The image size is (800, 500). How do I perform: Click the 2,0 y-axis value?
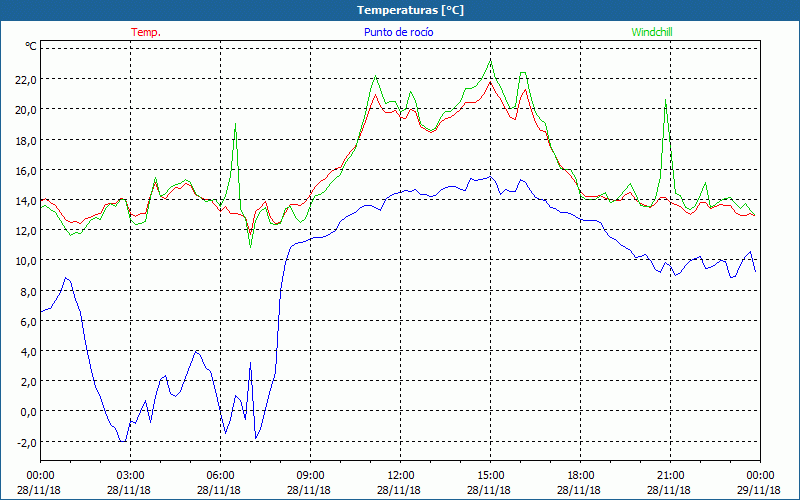pyautogui.click(x=29, y=381)
